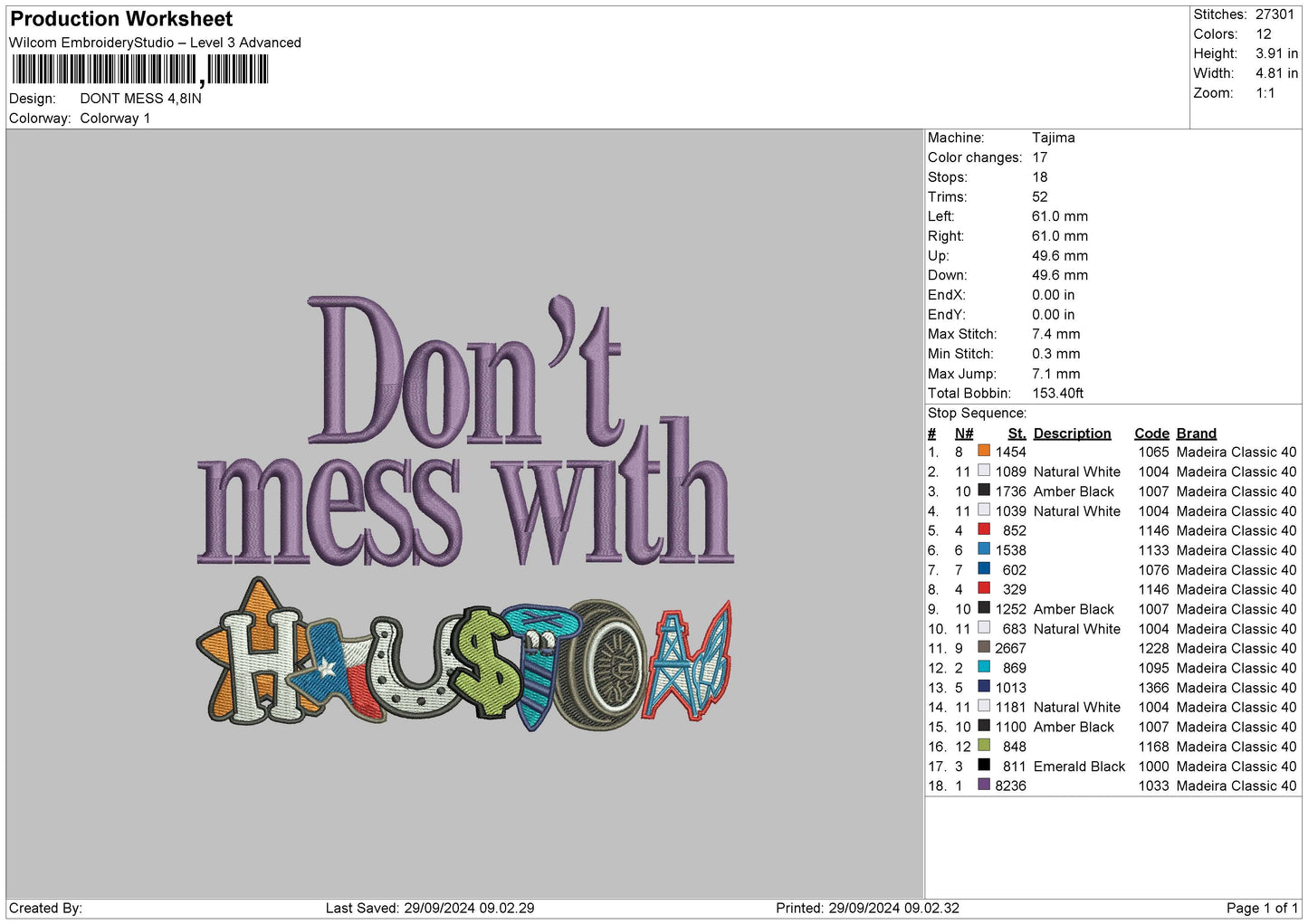
Task: Click the white swatch in stop 2
Action: click(x=984, y=471)
